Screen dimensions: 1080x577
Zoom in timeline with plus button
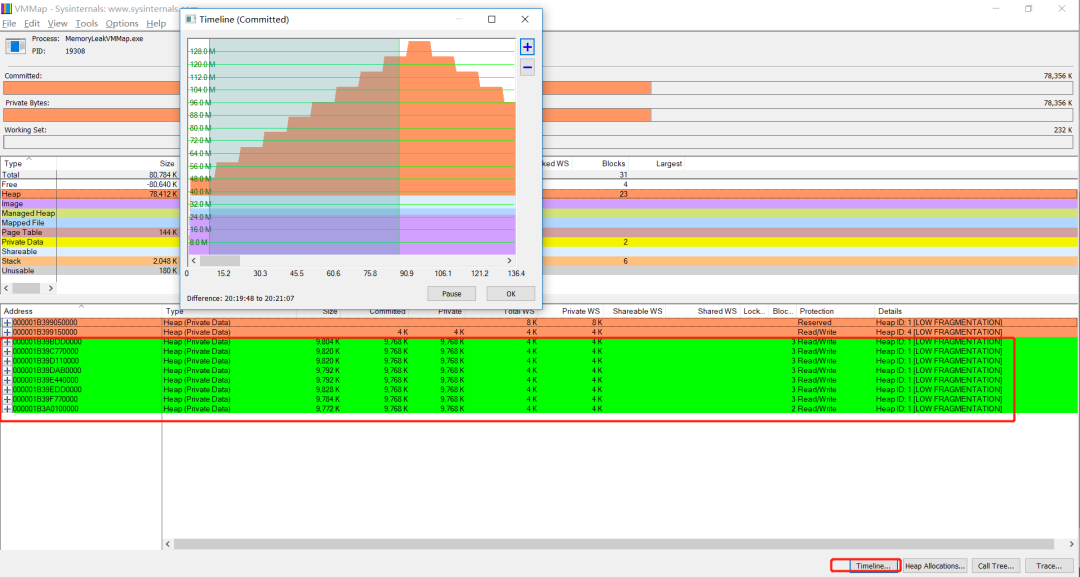pos(527,47)
